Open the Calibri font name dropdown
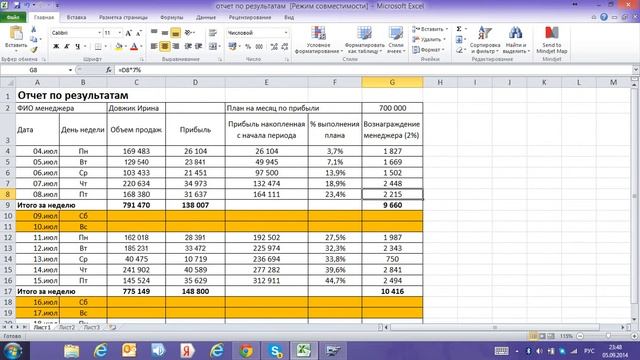The image size is (640, 360). pos(99,33)
